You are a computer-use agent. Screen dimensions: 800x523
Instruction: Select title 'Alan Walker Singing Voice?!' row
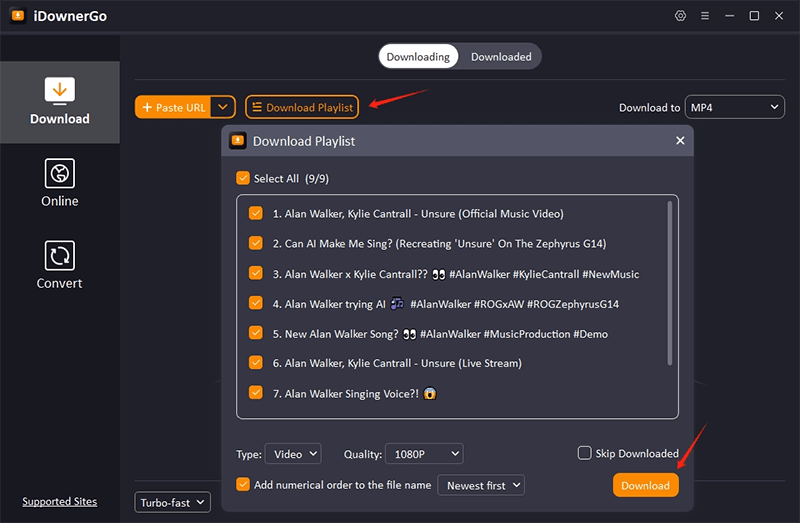coord(355,393)
